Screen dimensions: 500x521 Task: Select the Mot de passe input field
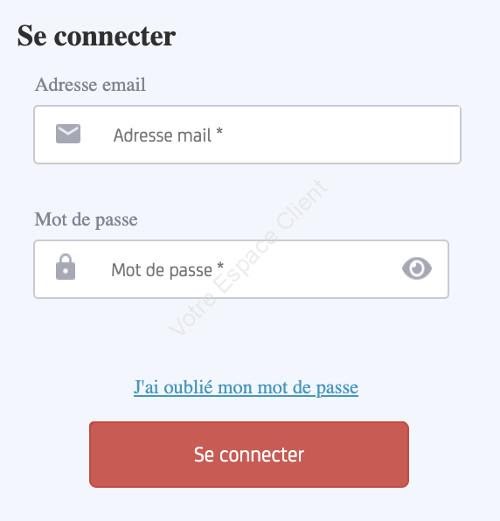pos(241,269)
